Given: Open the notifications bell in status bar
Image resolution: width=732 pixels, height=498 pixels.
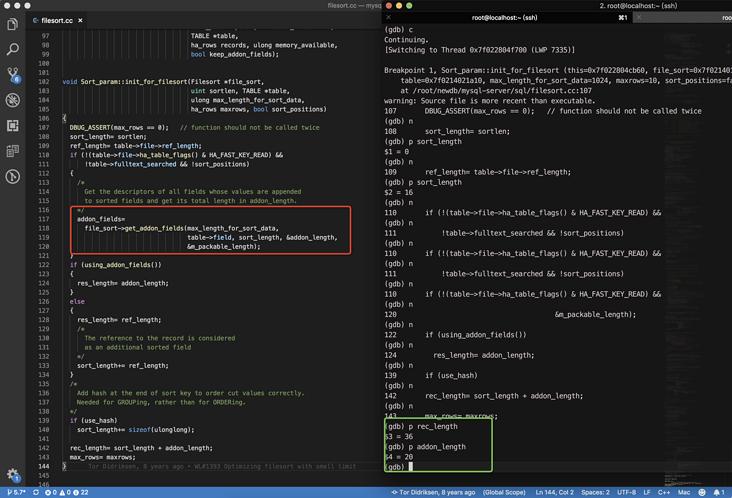Looking at the screenshot, I should (718, 492).
